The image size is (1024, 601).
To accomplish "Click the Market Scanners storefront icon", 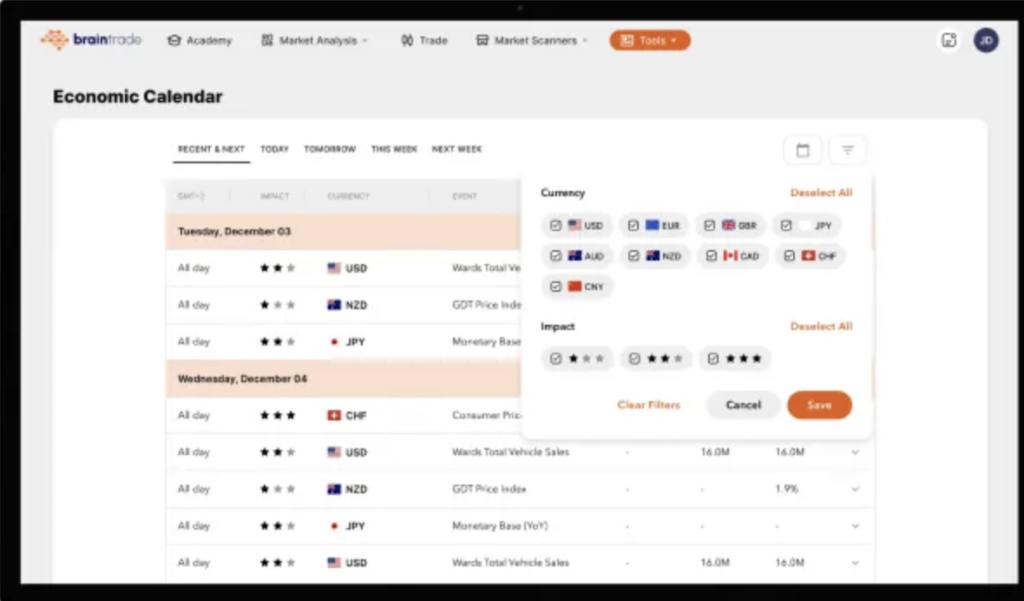I will [482, 41].
